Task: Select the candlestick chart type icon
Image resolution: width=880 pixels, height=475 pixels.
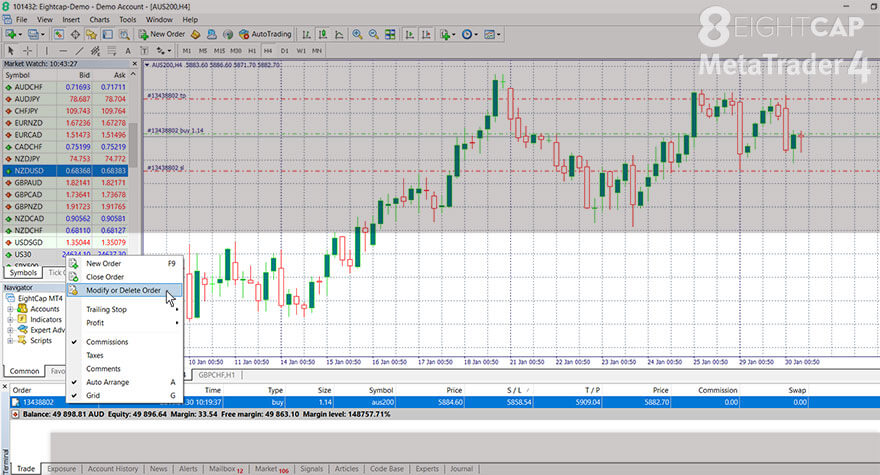Action: (x=323, y=34)
